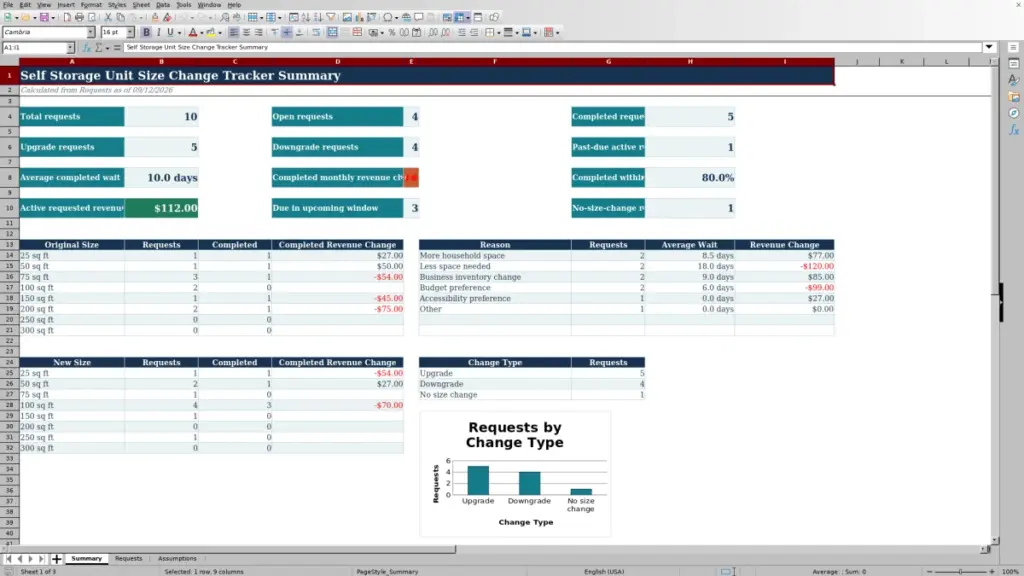Click the Insert Chart icon
1024x576 pixels.
(x=359, y=17)
